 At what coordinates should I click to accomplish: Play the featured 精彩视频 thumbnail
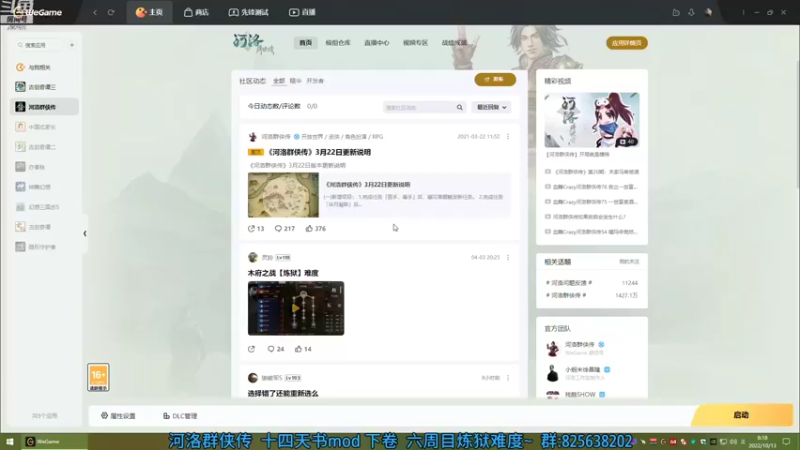coord(592,120)
